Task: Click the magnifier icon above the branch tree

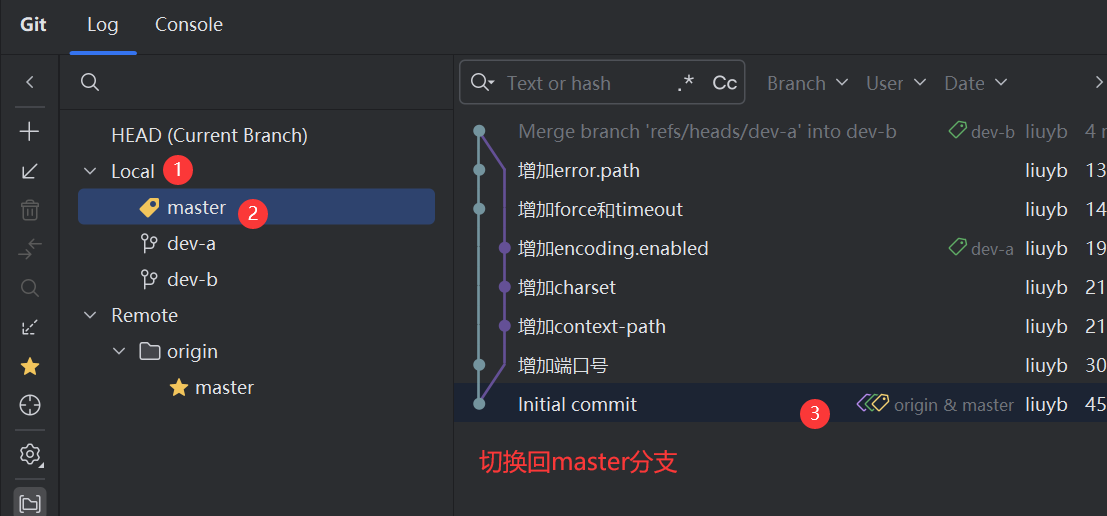Action: pyautogui.click(x=90, y=83)
